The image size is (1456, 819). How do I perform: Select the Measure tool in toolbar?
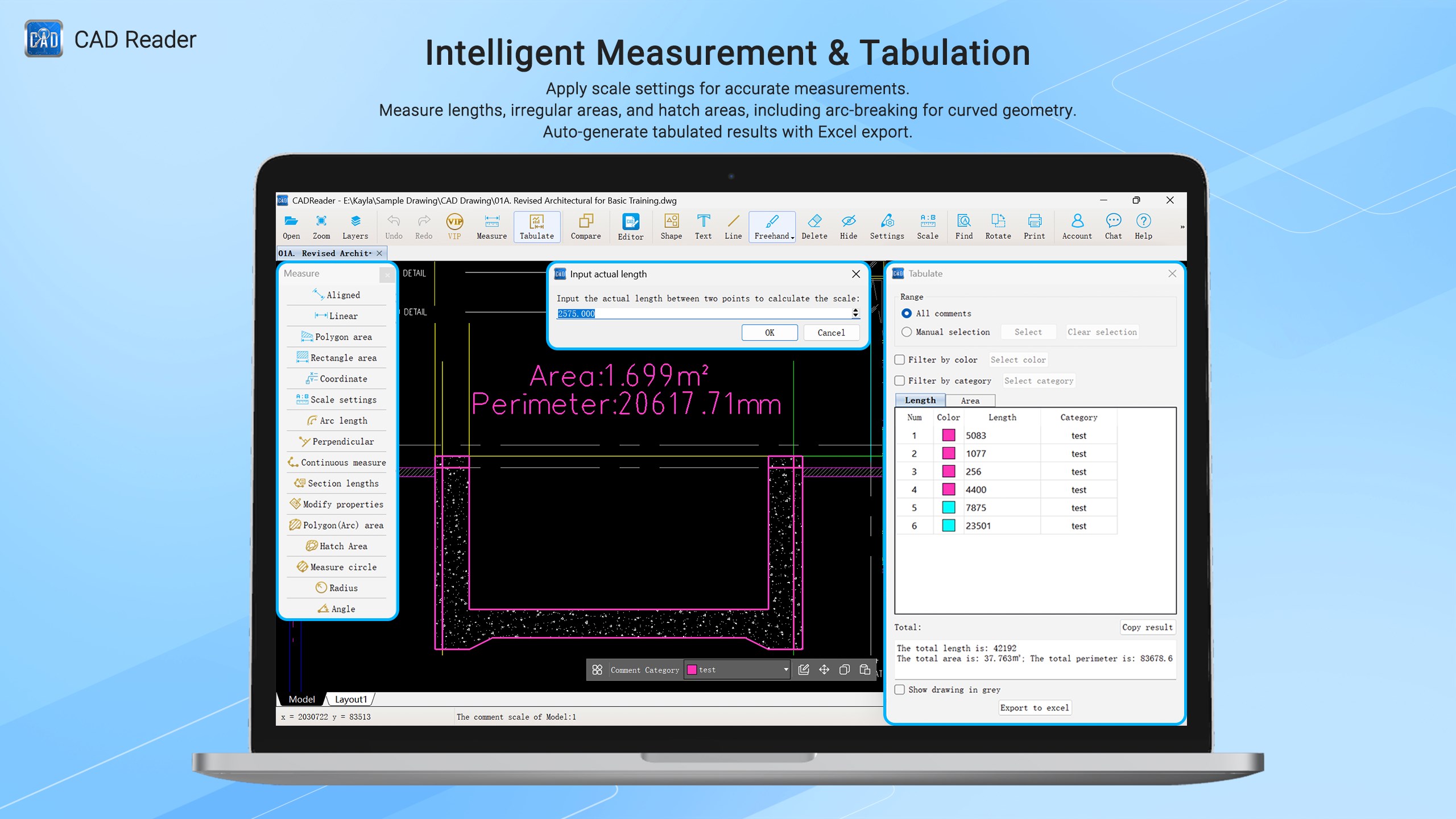491,227
